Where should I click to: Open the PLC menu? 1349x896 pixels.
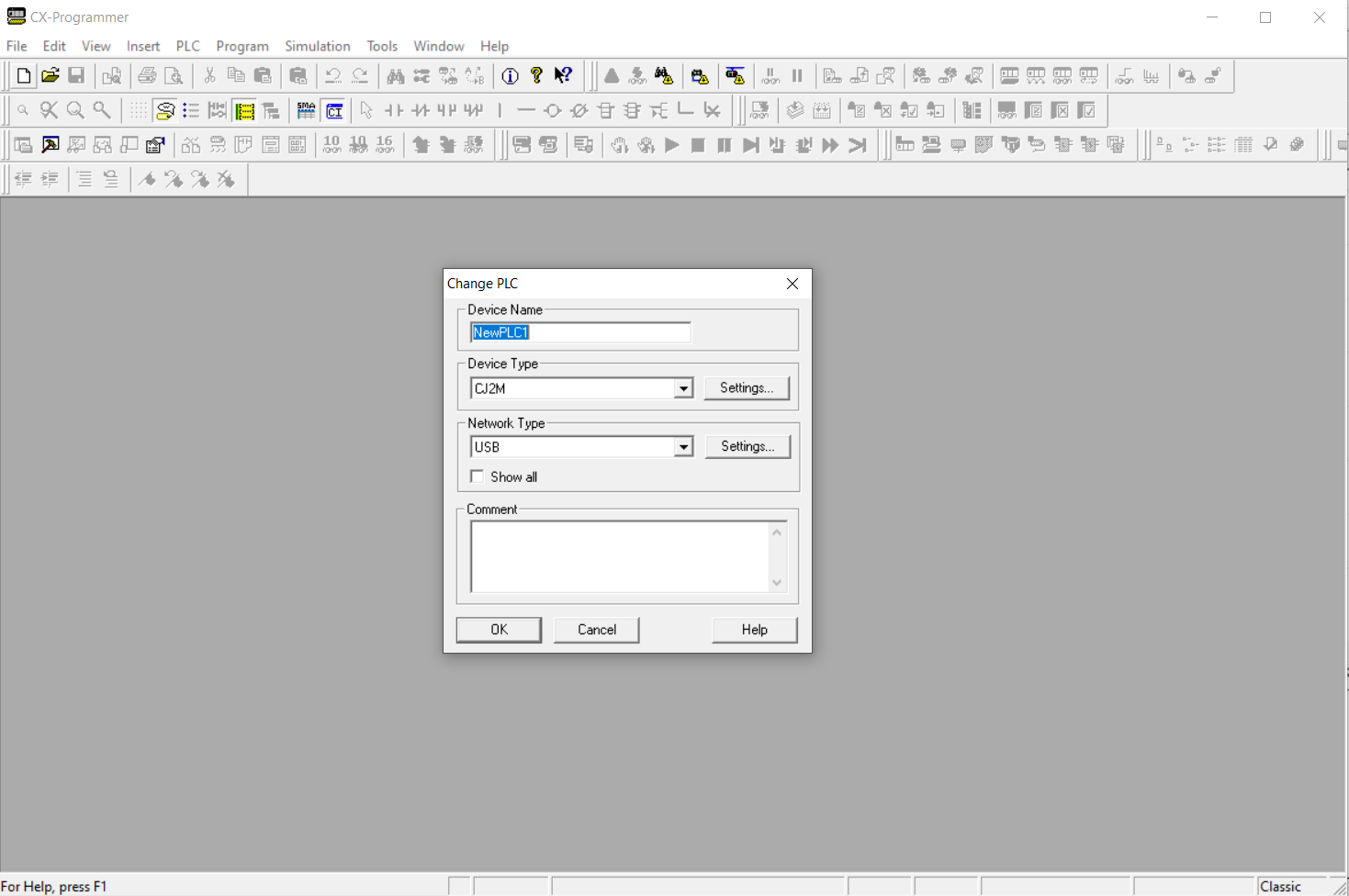[188, 46]
